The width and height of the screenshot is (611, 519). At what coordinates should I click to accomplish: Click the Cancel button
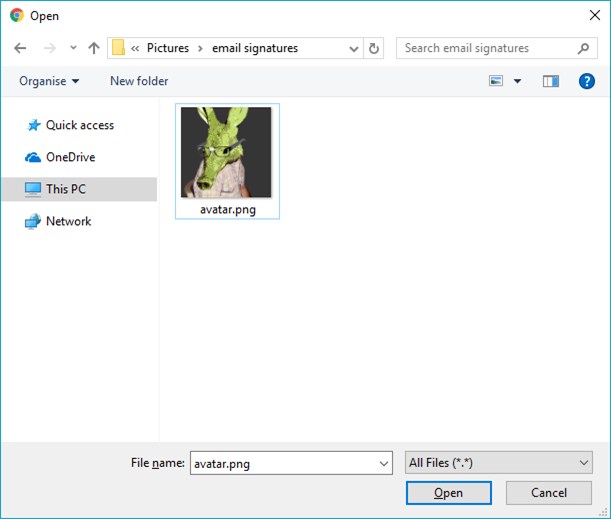[549, 493]
